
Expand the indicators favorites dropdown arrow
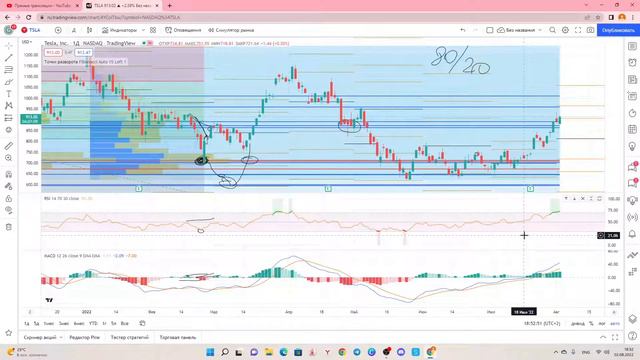pos(143,30)
